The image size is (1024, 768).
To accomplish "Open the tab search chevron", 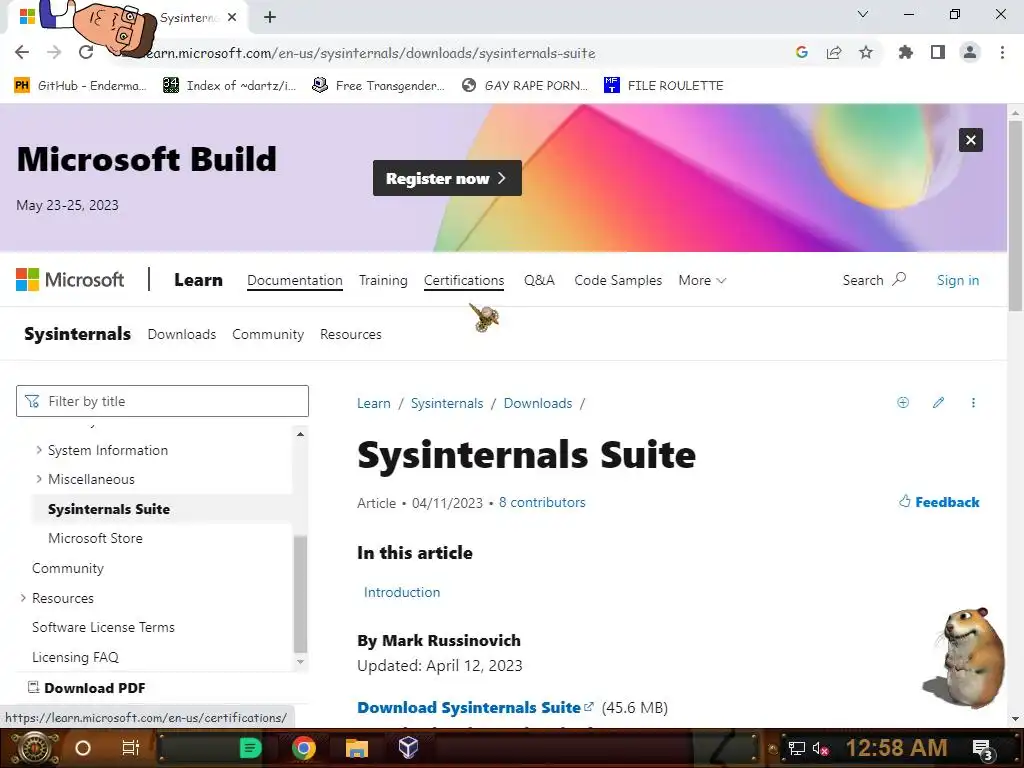I will click(863, 14).
